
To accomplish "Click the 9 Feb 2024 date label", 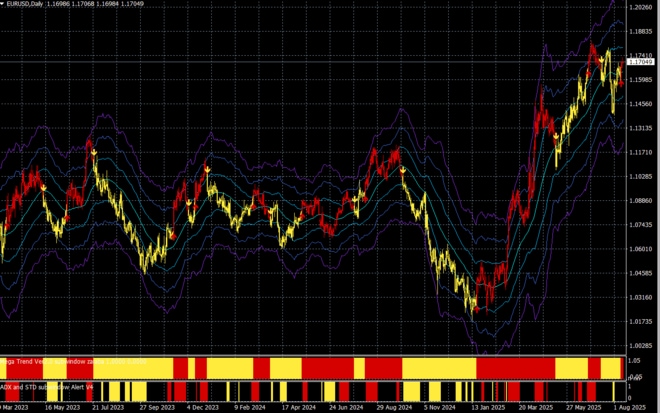I will click(x=250, y=408).
